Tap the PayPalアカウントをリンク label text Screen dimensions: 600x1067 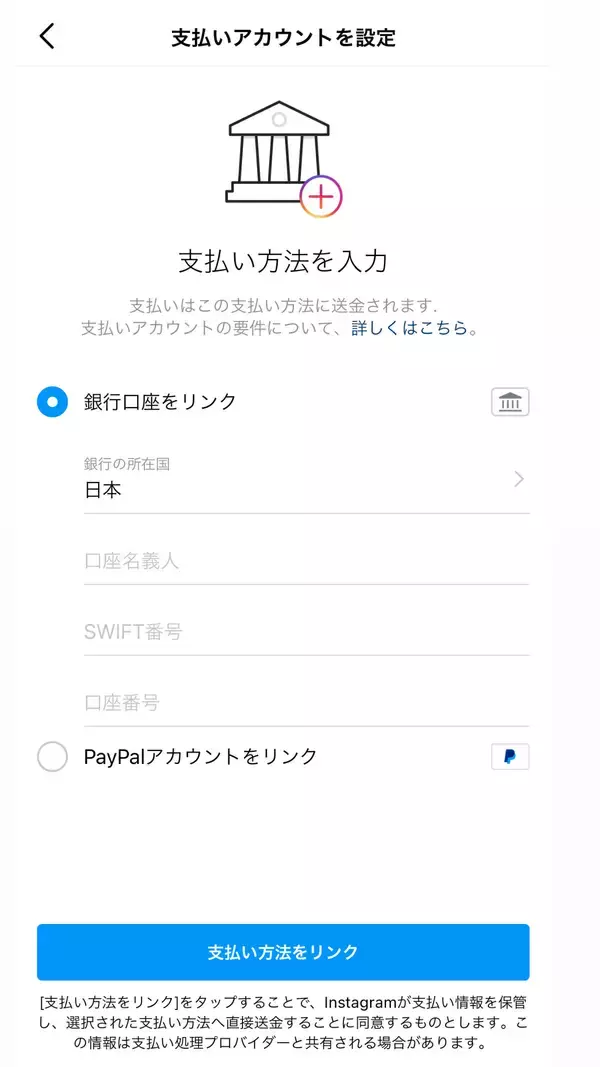tap(200, 757)
